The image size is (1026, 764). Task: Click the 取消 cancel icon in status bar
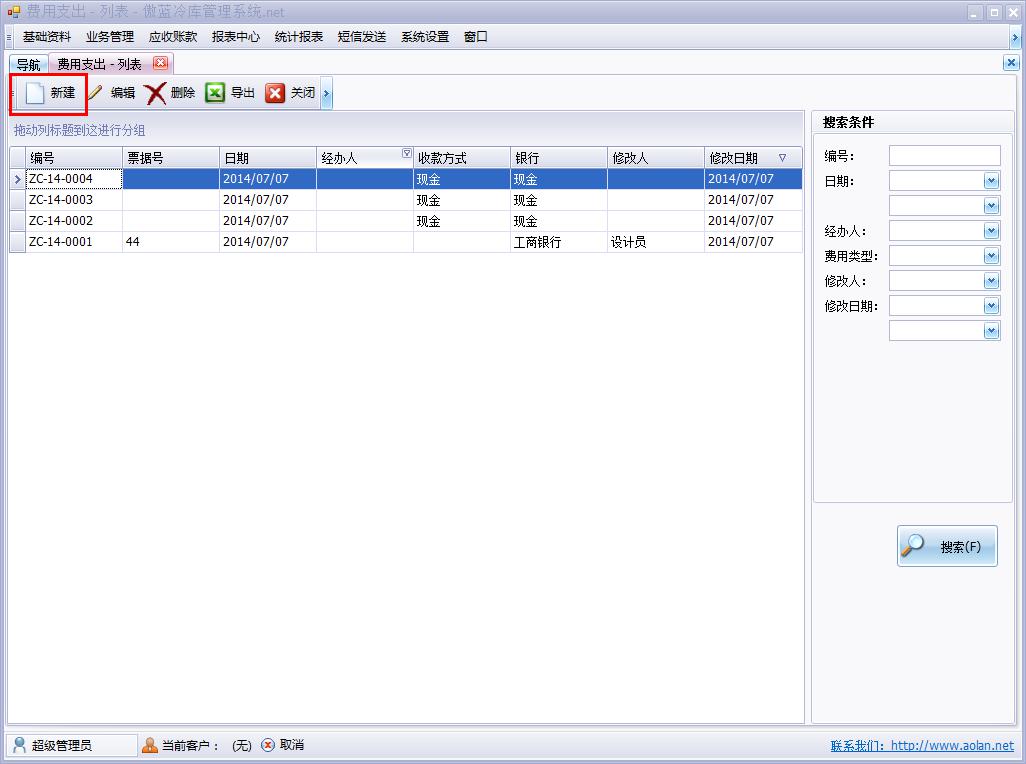[268, 745]
